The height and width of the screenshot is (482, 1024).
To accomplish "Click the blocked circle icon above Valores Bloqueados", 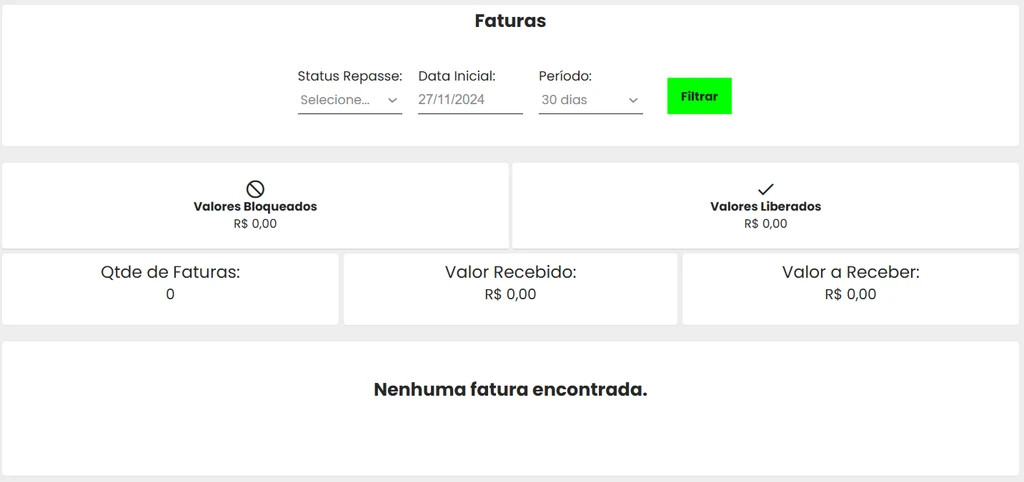I will (255, 189).
